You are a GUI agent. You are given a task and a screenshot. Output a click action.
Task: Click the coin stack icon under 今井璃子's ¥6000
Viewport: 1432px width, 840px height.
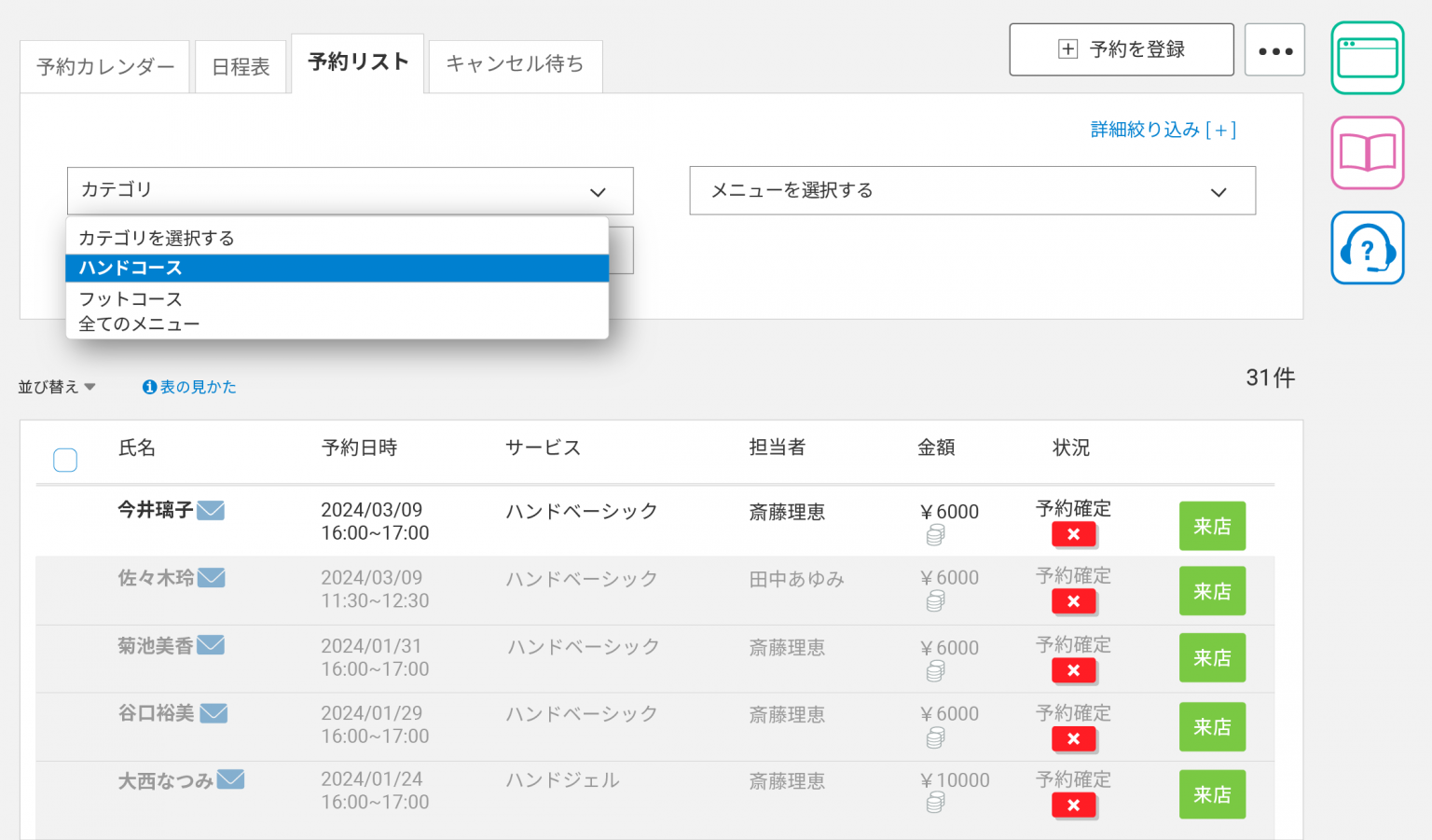pyautogui.click(x=935, y=535)
